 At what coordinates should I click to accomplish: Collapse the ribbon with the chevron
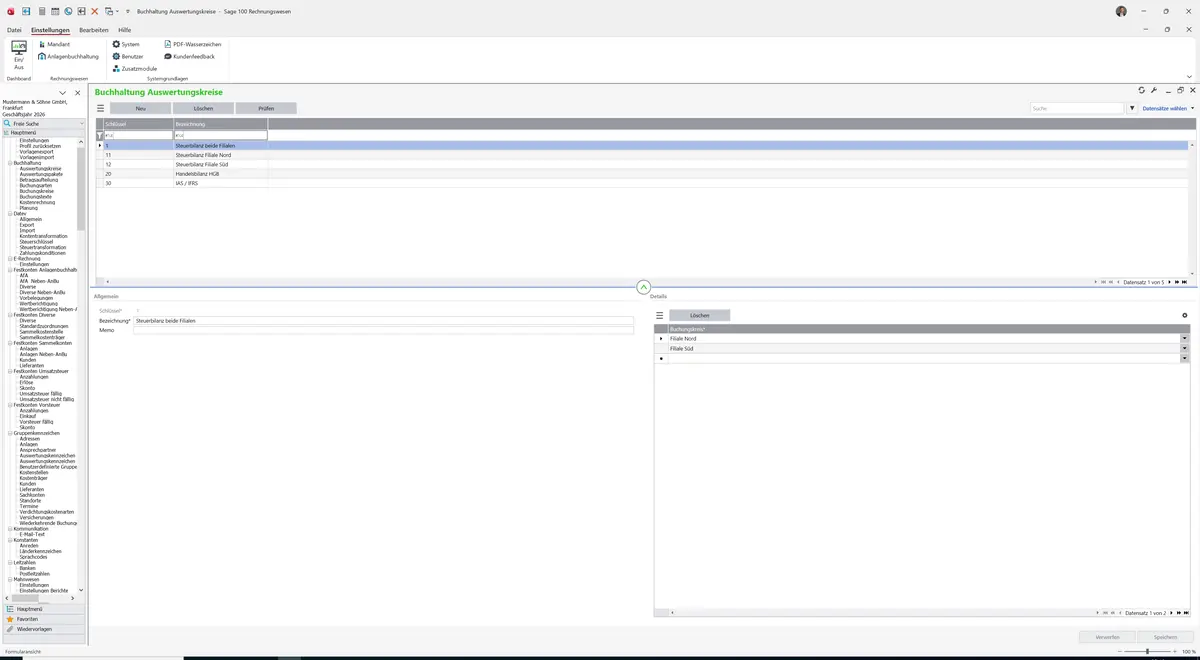pos(1189,77)
